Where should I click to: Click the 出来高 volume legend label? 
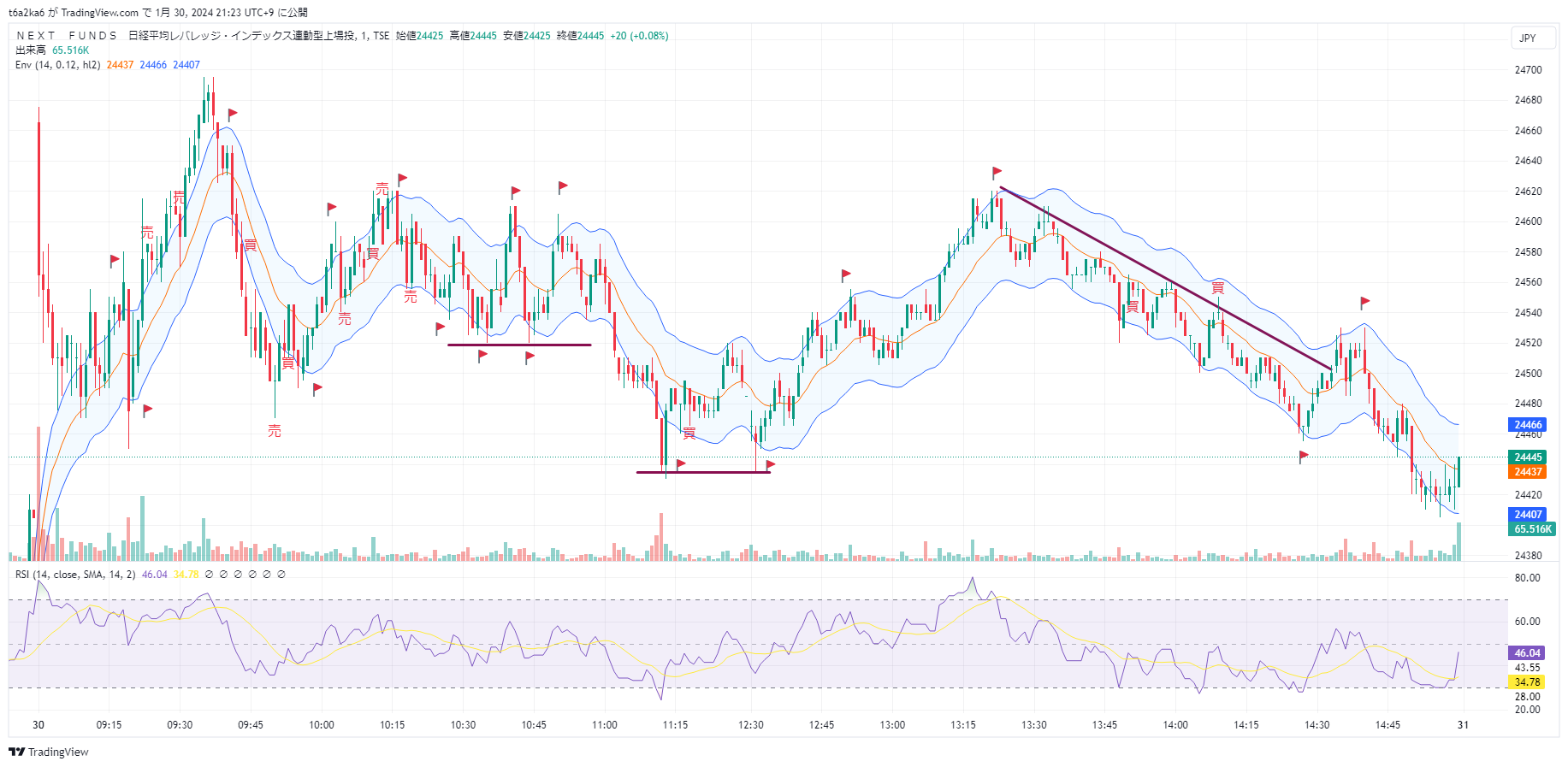tap(31, 50)
